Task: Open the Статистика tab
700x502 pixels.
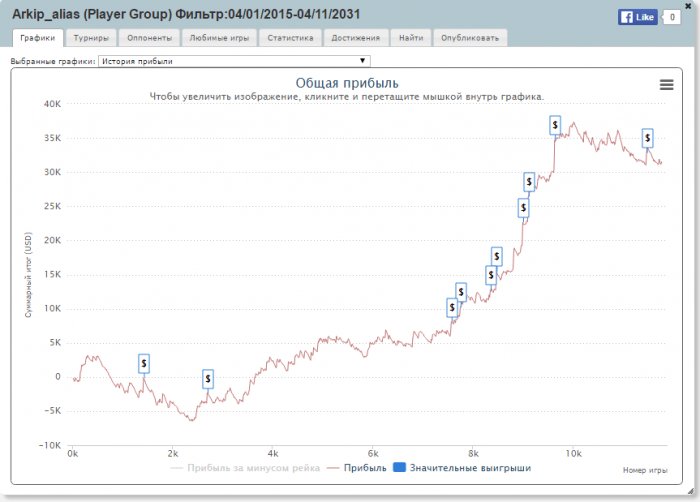Action: (x=290, y=38)
